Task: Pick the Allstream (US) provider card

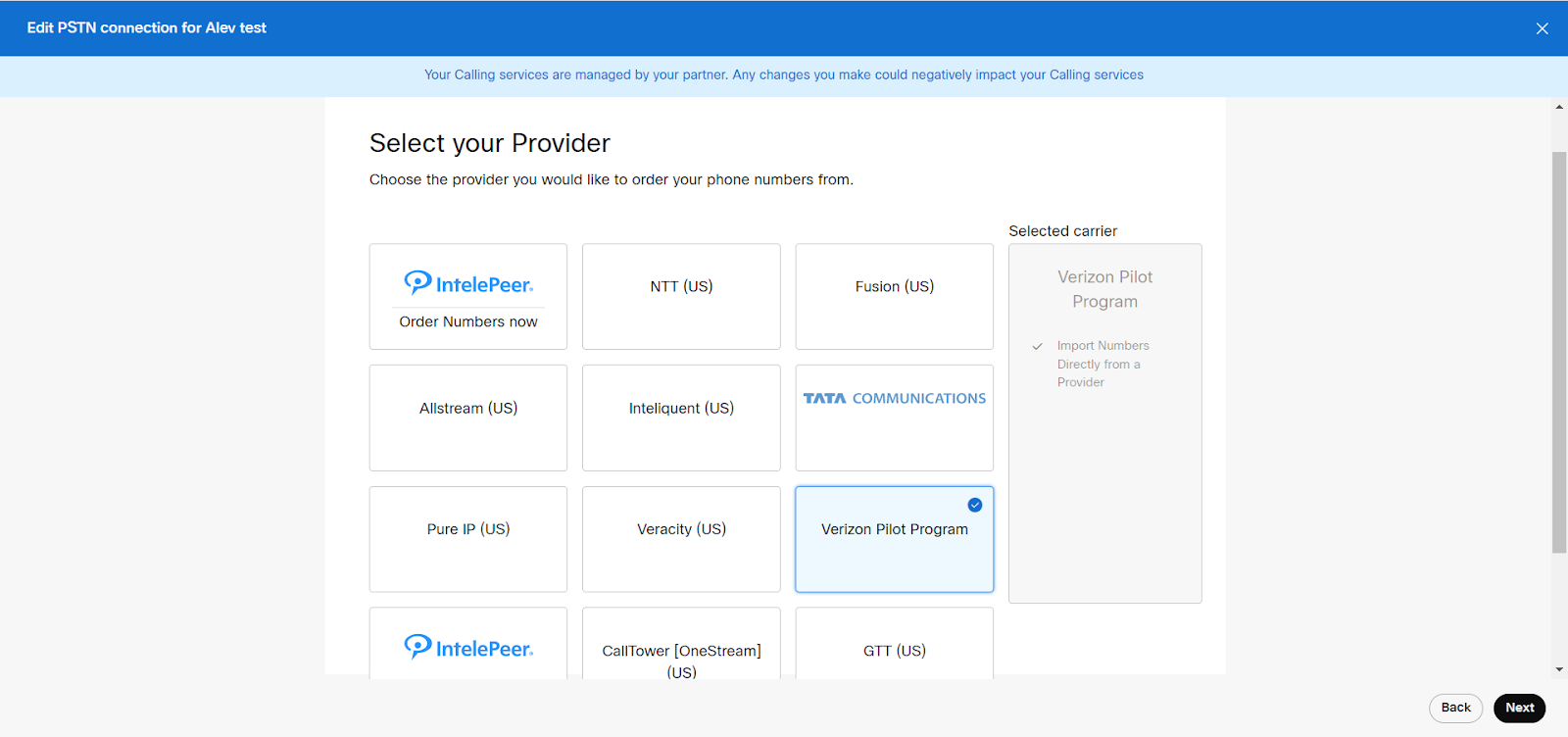Action: point(468,418)
